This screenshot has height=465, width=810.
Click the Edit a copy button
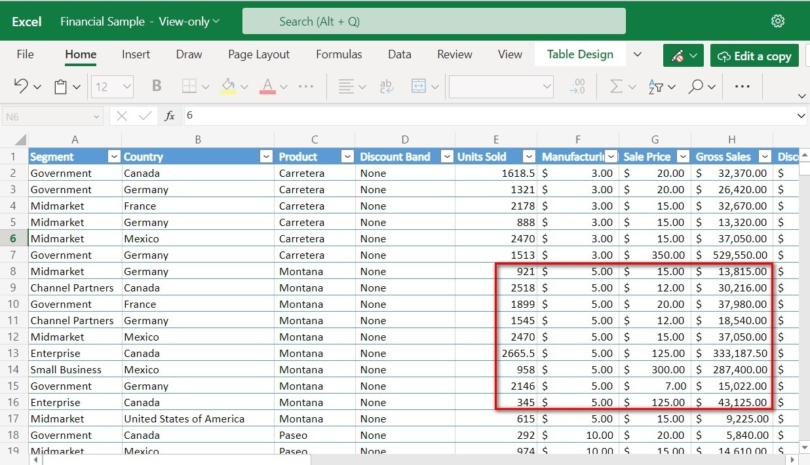click(754, 56)
